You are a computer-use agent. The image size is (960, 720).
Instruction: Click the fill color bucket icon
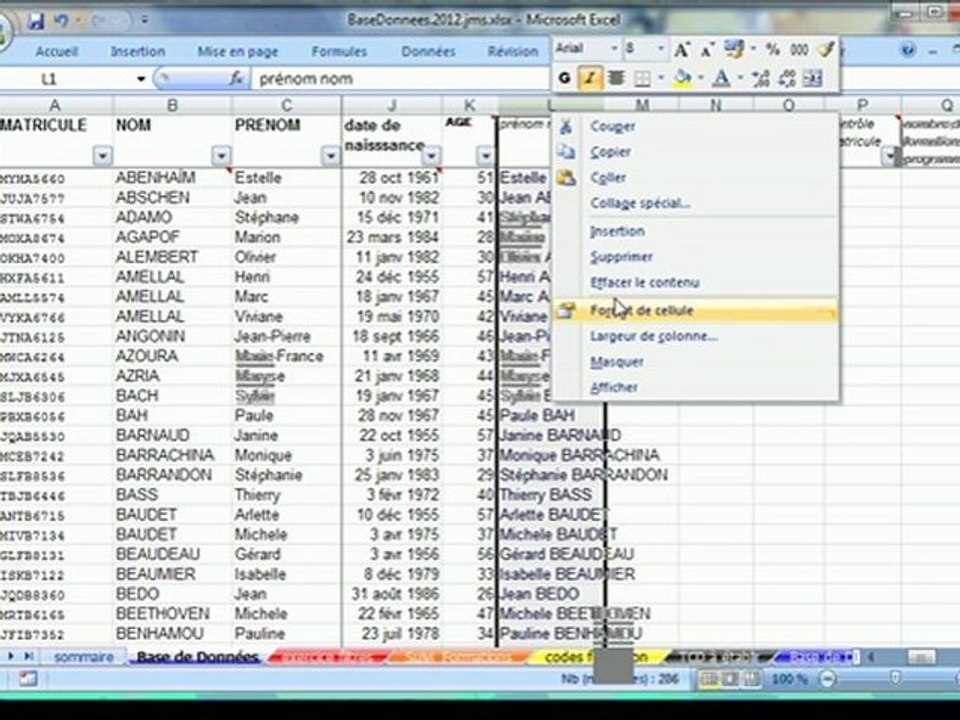(681, 78)
